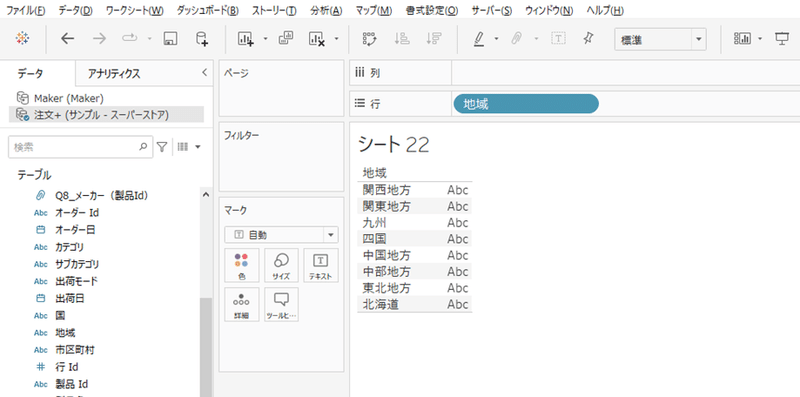Click the highlight pen icon
The height and width of the screenshot is (397, 800).
(x=479, y=39)
